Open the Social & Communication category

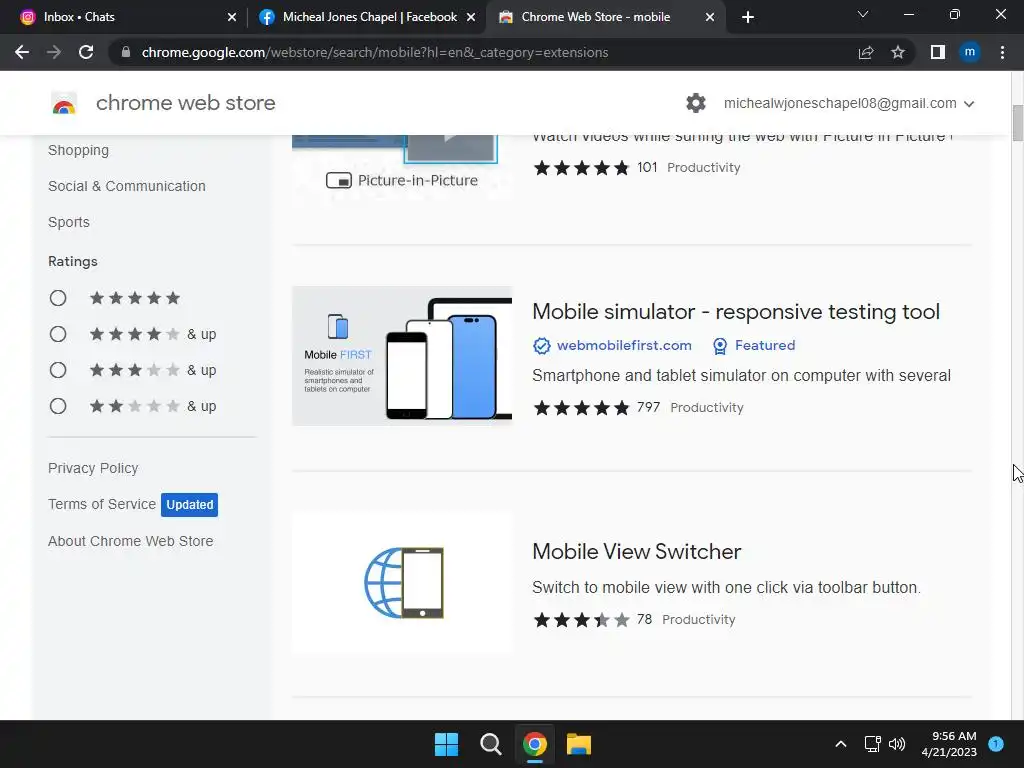(127, 186)
